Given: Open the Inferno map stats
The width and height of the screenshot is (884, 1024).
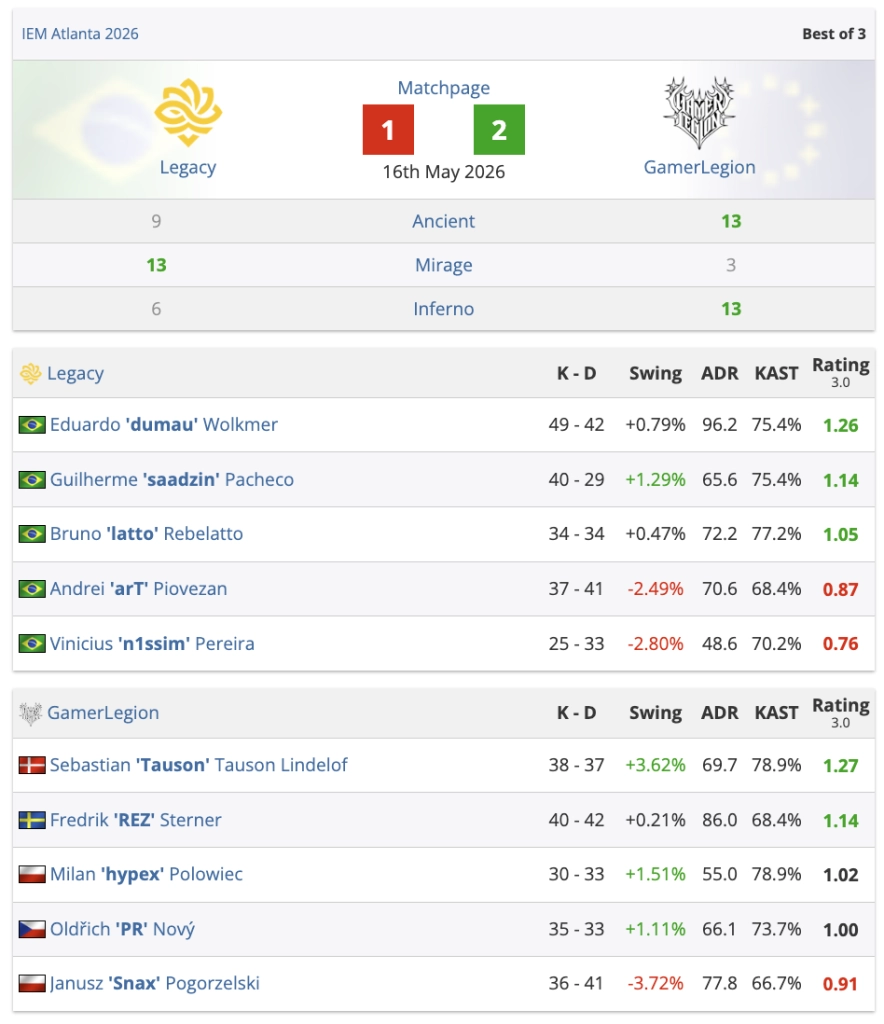Looking at the screenshot, I should coord(444,309).
